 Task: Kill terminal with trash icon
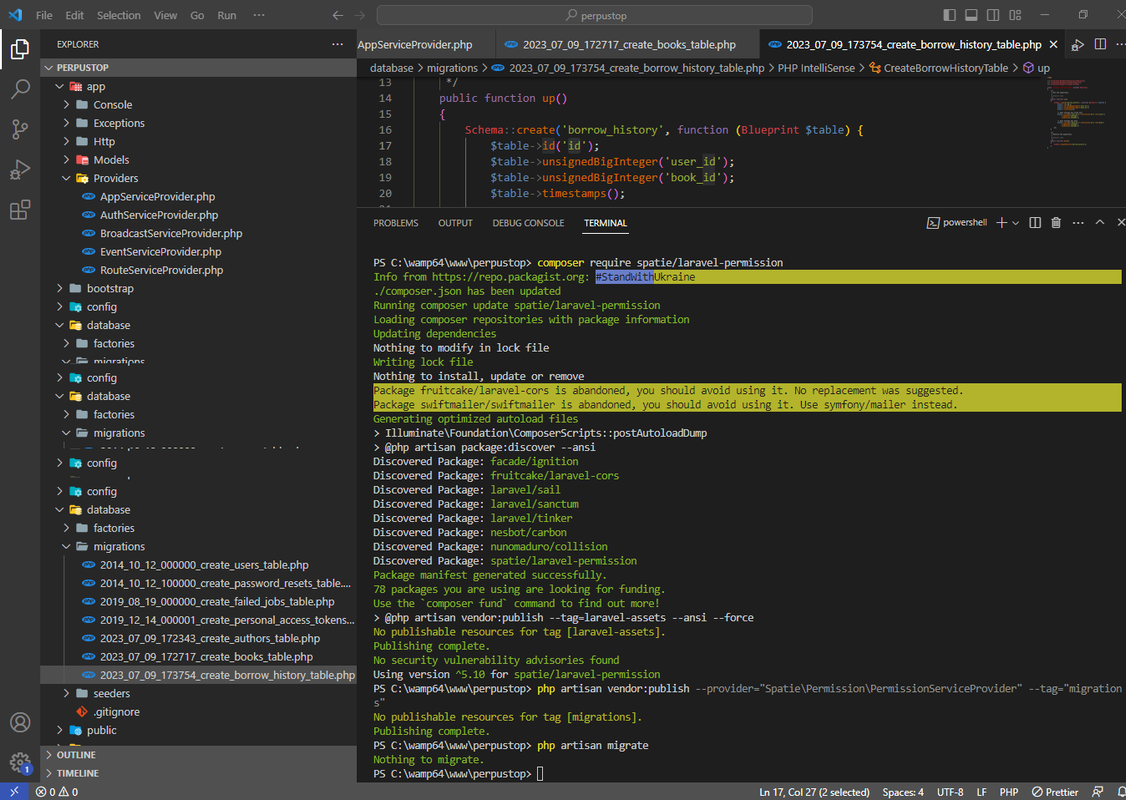click(x=1056, y=223)
